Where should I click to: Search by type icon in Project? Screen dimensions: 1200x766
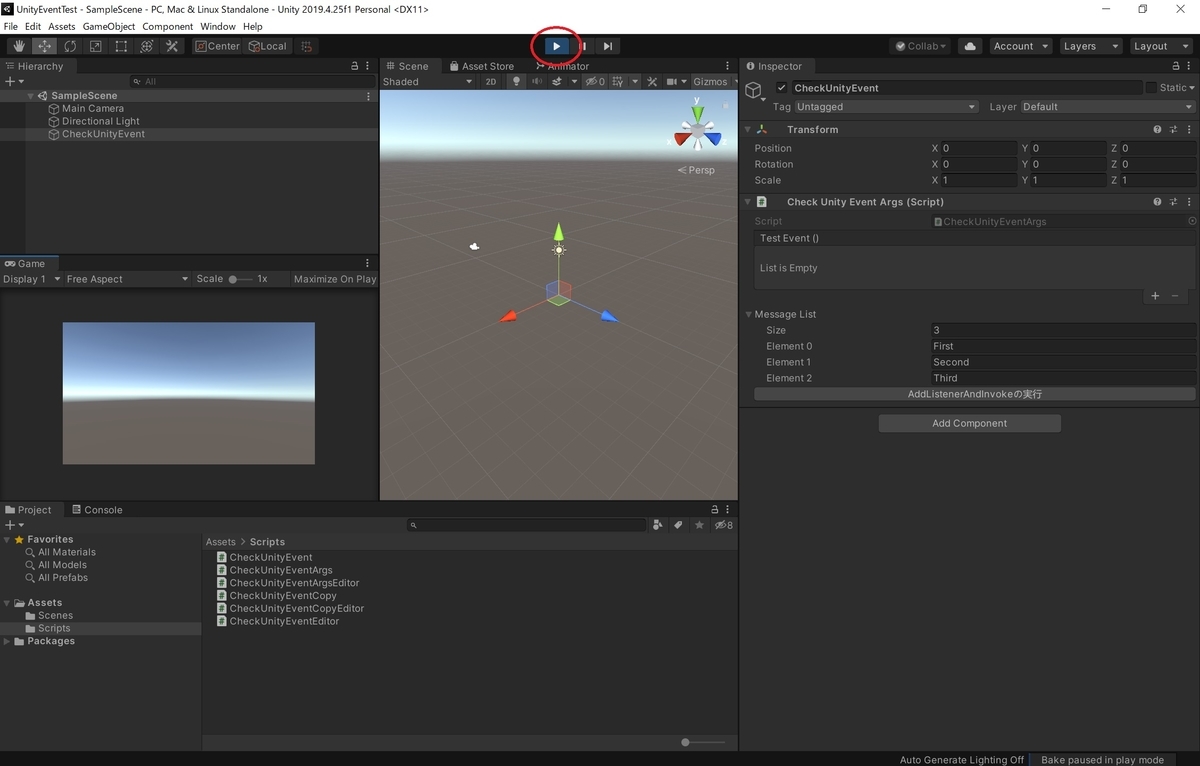(657, 525)
